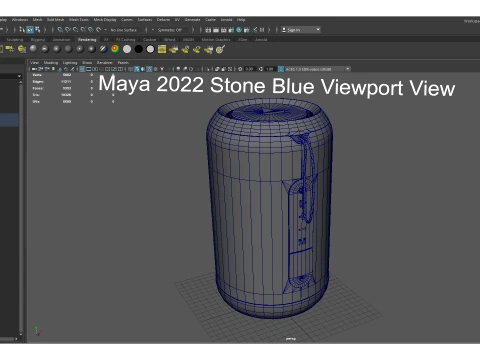480x360 pixels.
Task: Open the Mesh Display menu
Action: [x=105, y=20]
